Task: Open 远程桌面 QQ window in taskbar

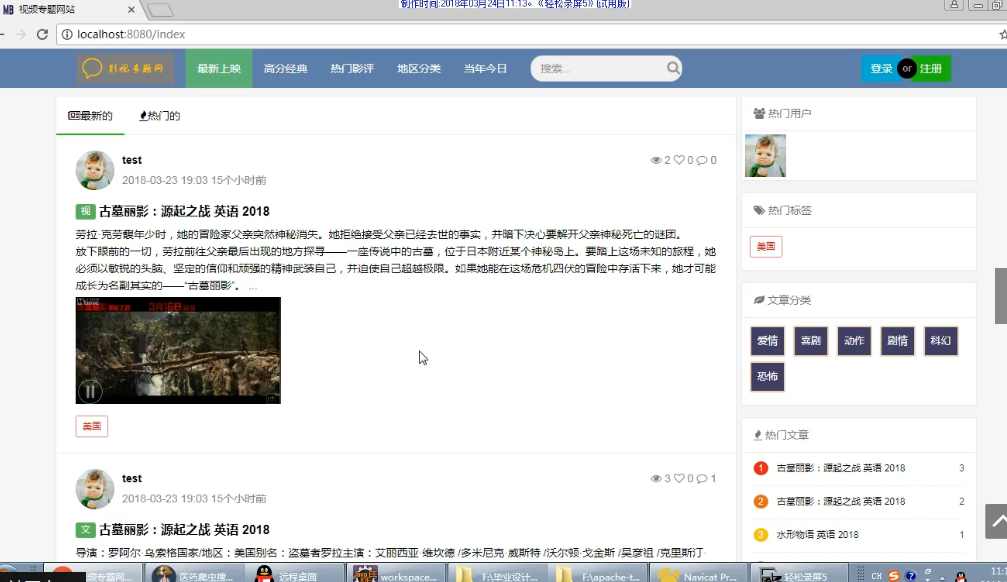Action: tap(293, 574)
